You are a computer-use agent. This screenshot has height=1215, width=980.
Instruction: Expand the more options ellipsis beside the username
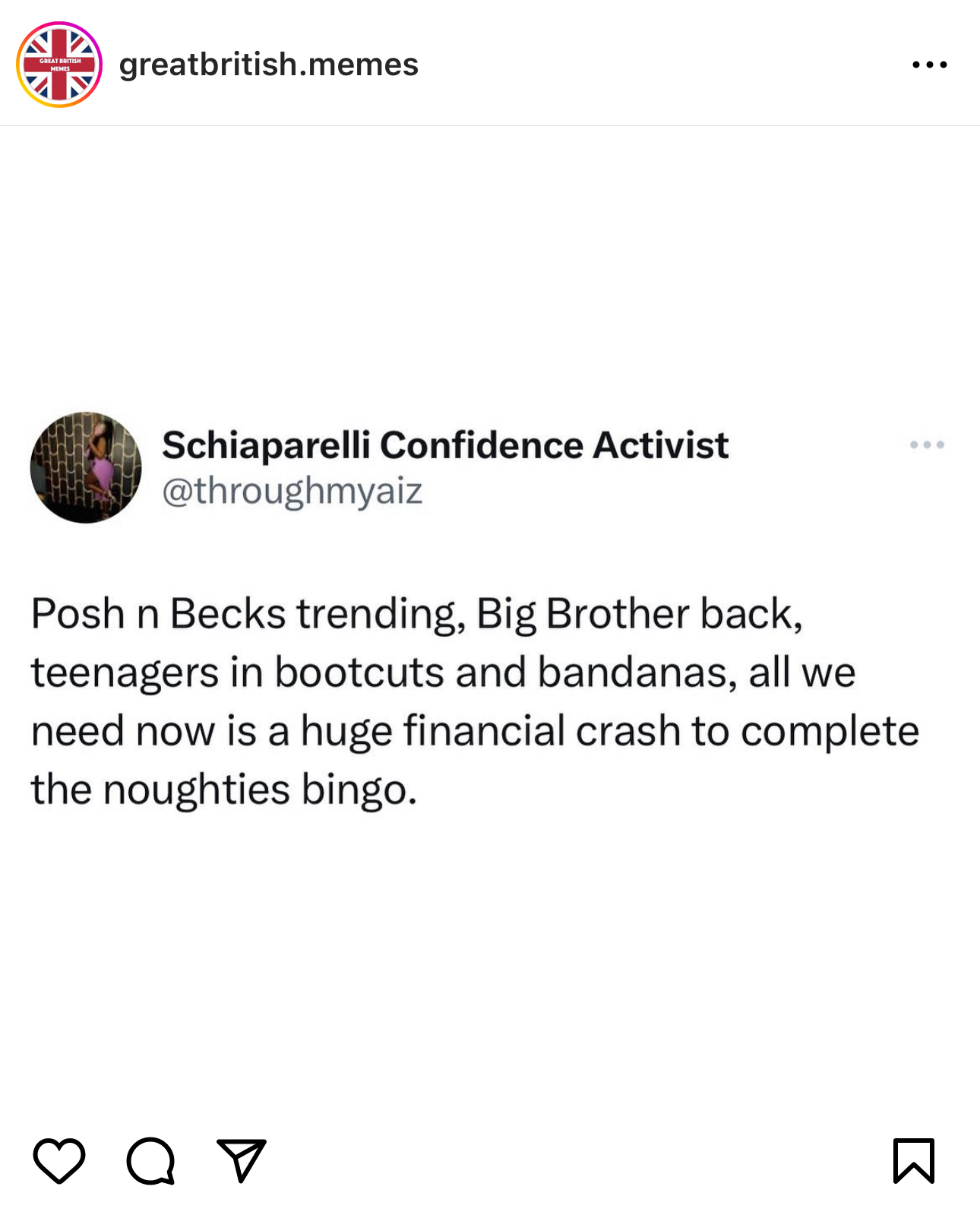pyautogui.click(x=930, y=65)
